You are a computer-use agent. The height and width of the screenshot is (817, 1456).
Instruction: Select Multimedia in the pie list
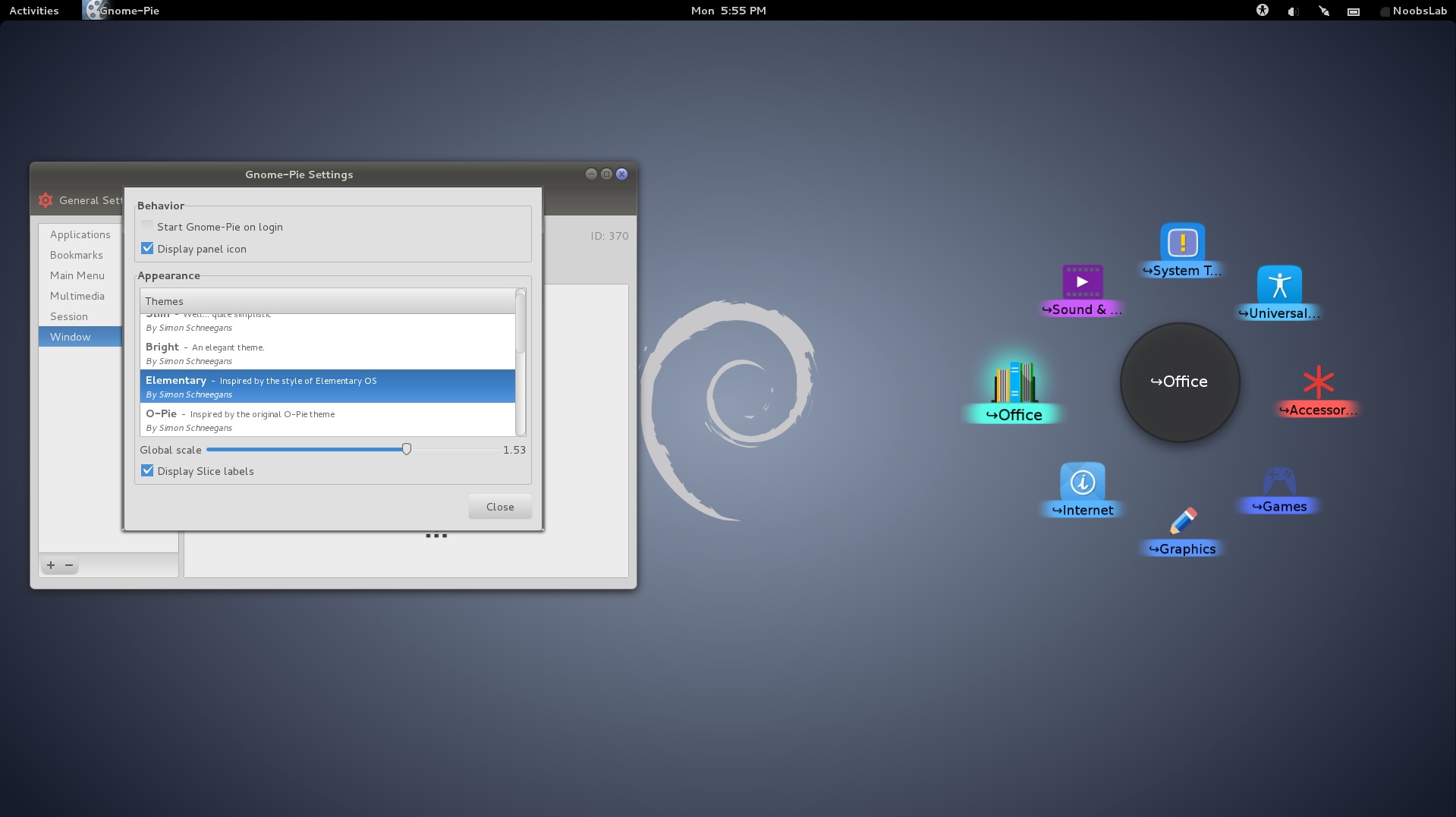click(x=80, y=296)
